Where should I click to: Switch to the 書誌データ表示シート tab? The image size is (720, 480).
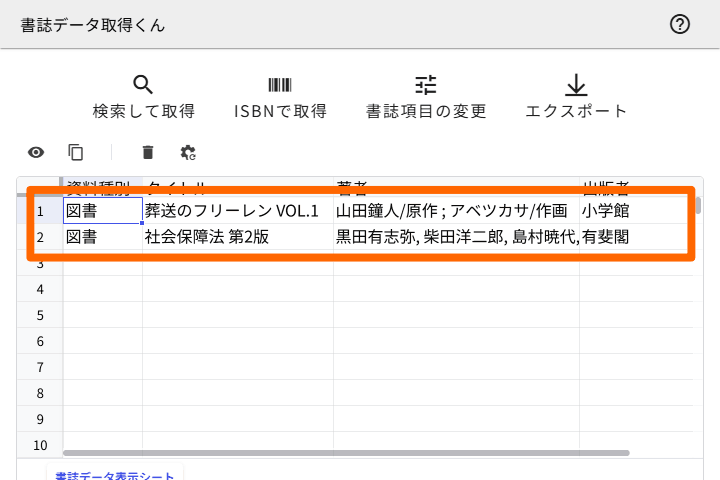click(x=114, y=476)
